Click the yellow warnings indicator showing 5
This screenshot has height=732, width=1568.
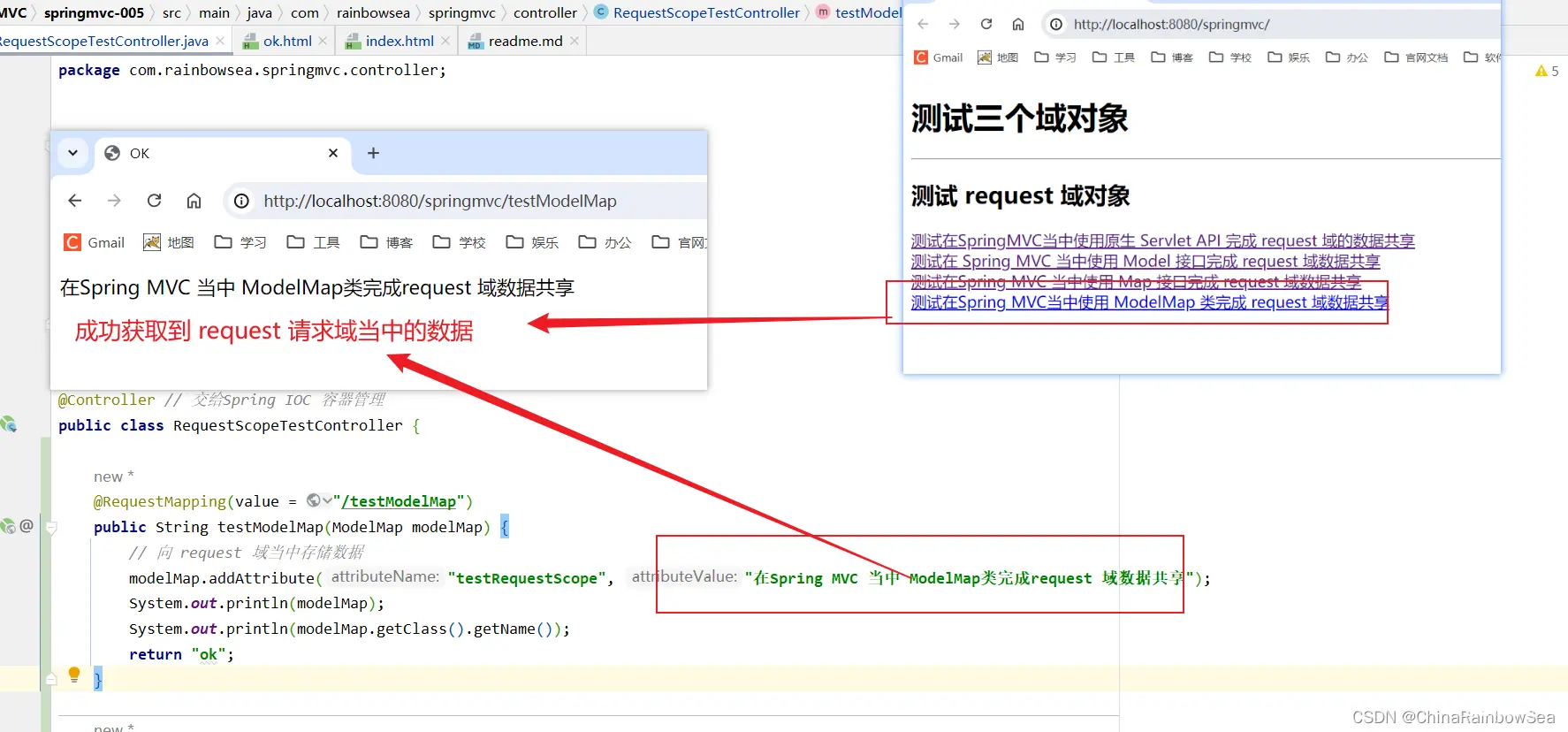pos(1547,71)
